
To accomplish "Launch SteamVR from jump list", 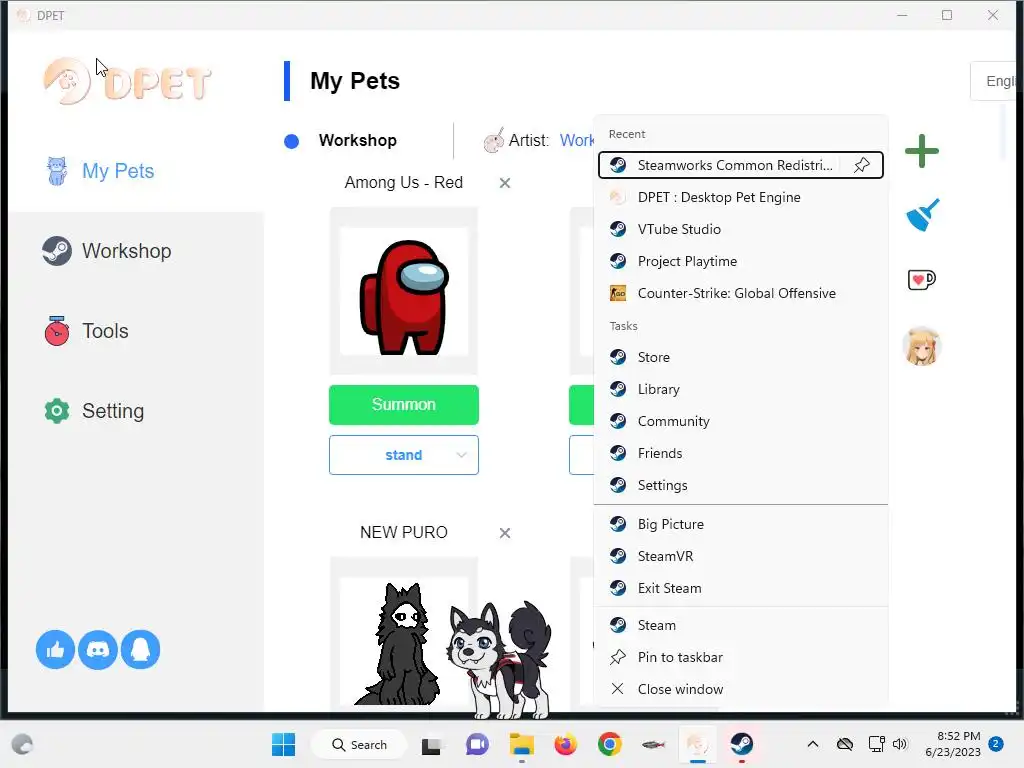I will pos(741,556).
